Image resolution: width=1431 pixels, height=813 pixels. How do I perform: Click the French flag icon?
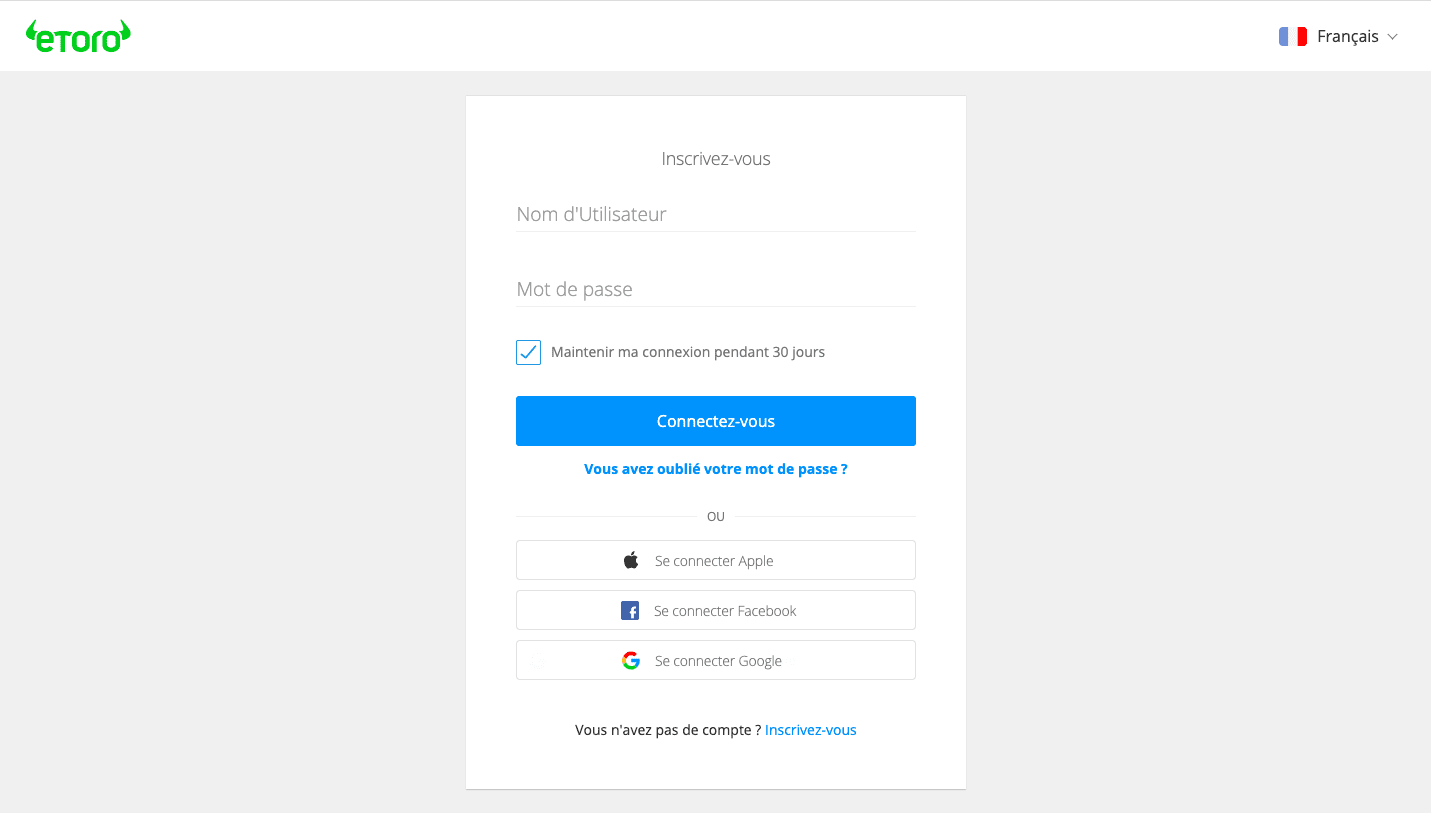[1293, 36]
